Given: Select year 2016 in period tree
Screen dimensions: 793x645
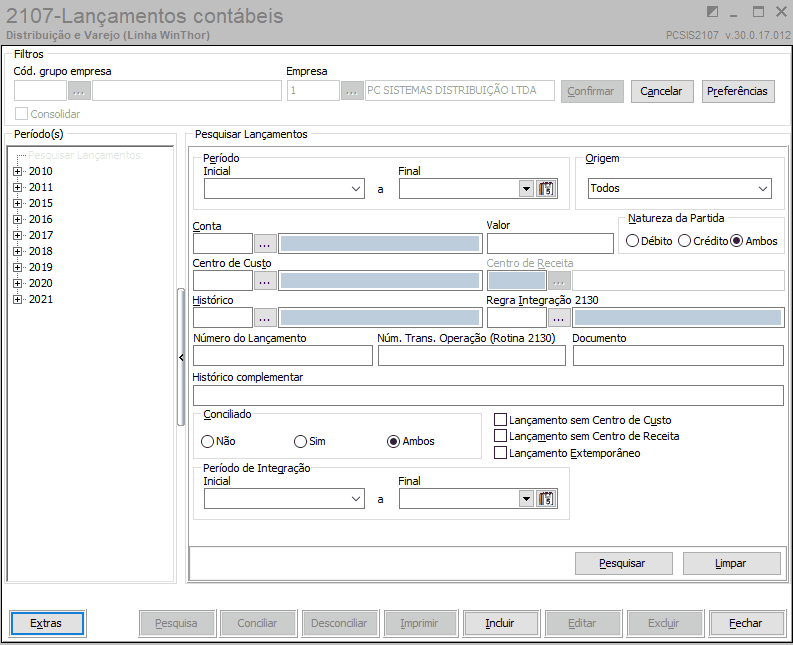Looking at the screenshot, I should pyautogui.click(x=40, y=219).
